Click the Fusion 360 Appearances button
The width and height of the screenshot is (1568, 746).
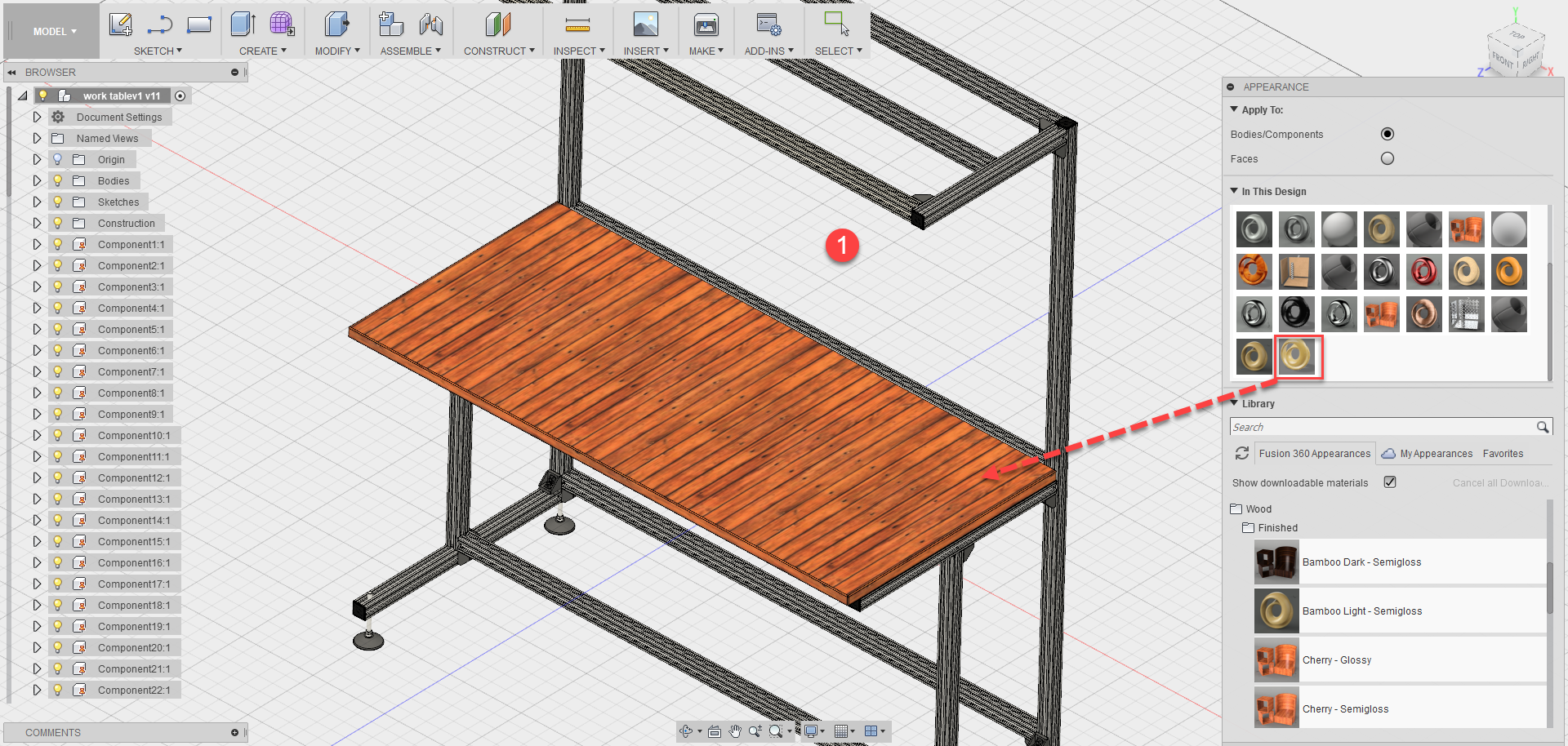[1314, 453]
